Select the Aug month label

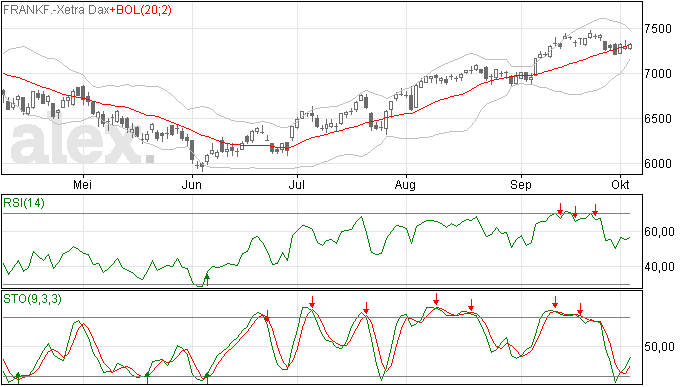point(405,184)
